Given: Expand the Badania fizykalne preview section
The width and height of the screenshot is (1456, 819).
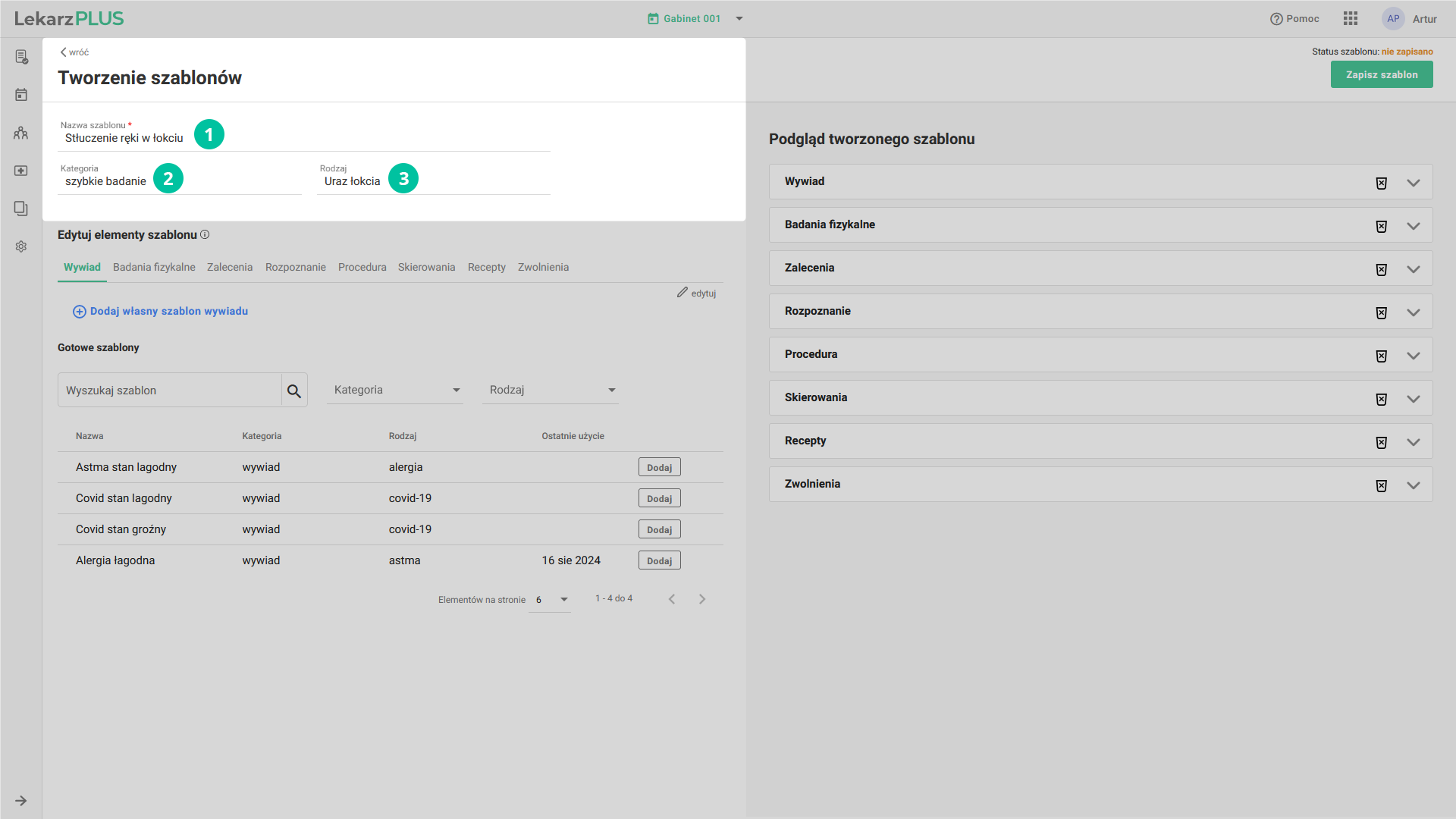Looking at the screenshot, I should [1414, 226].
